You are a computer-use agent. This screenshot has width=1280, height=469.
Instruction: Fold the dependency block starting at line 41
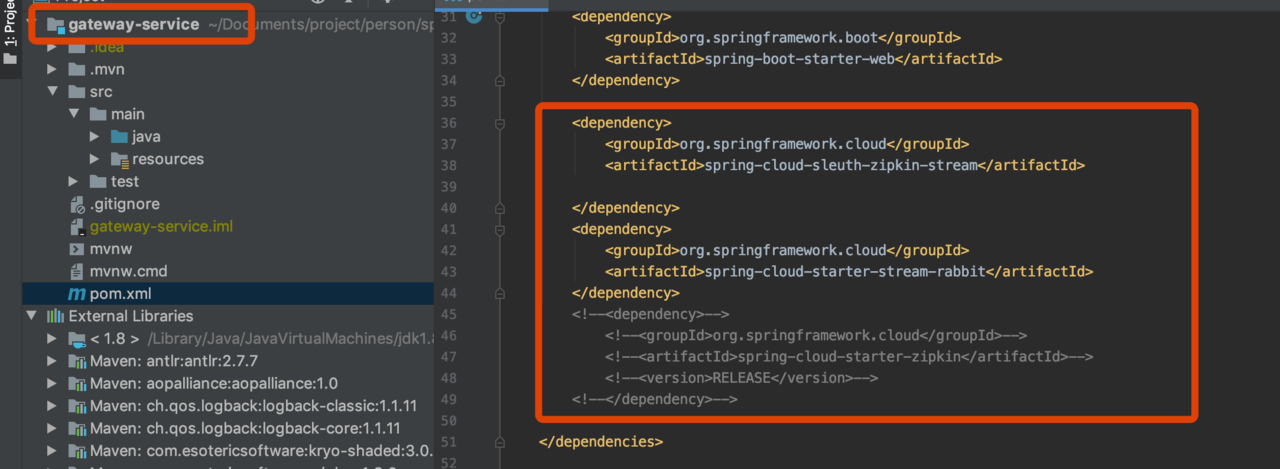click(500, 229)
